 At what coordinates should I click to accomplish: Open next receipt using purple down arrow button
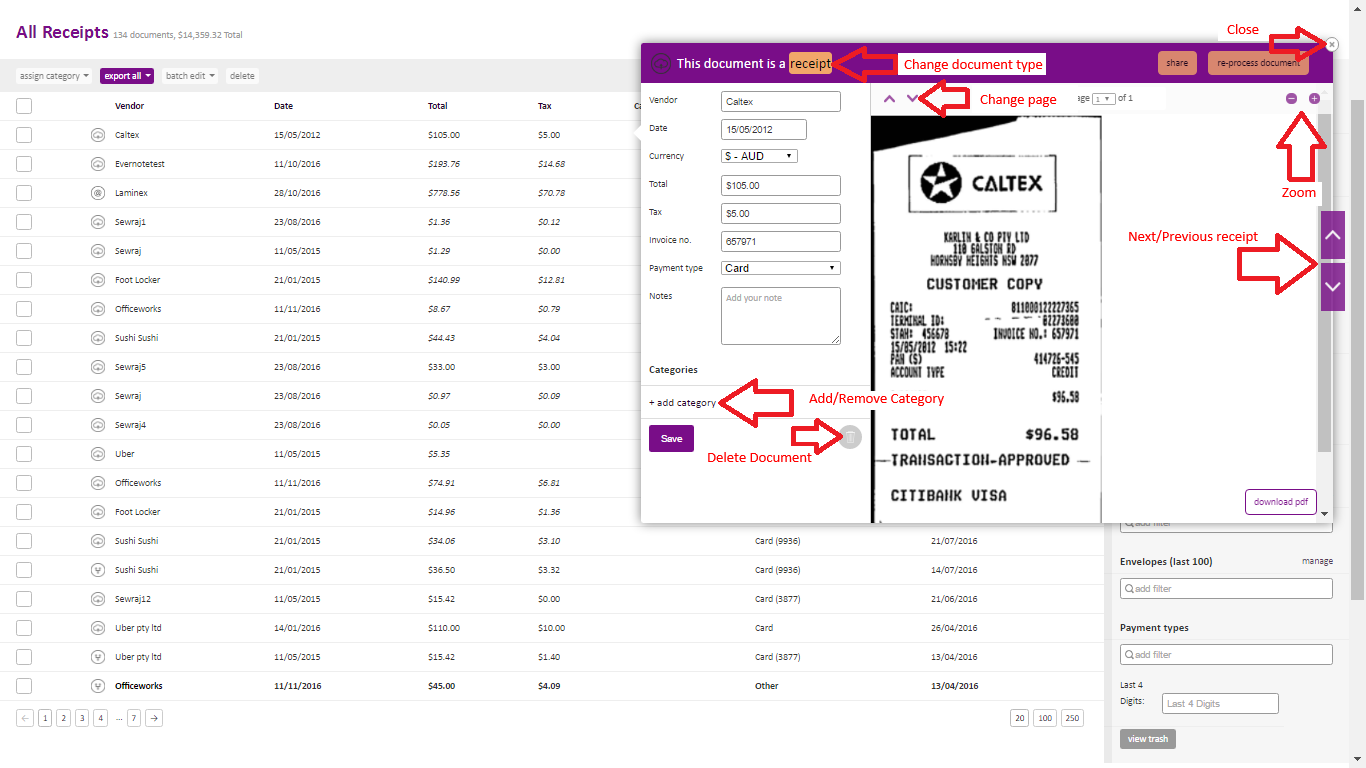pos(1332,287)
